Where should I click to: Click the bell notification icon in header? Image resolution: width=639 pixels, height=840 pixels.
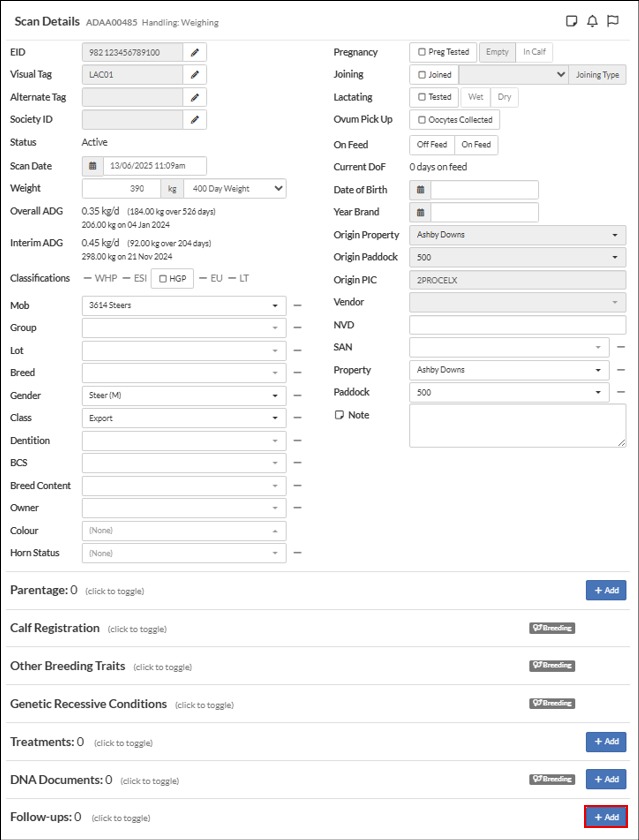592,21
